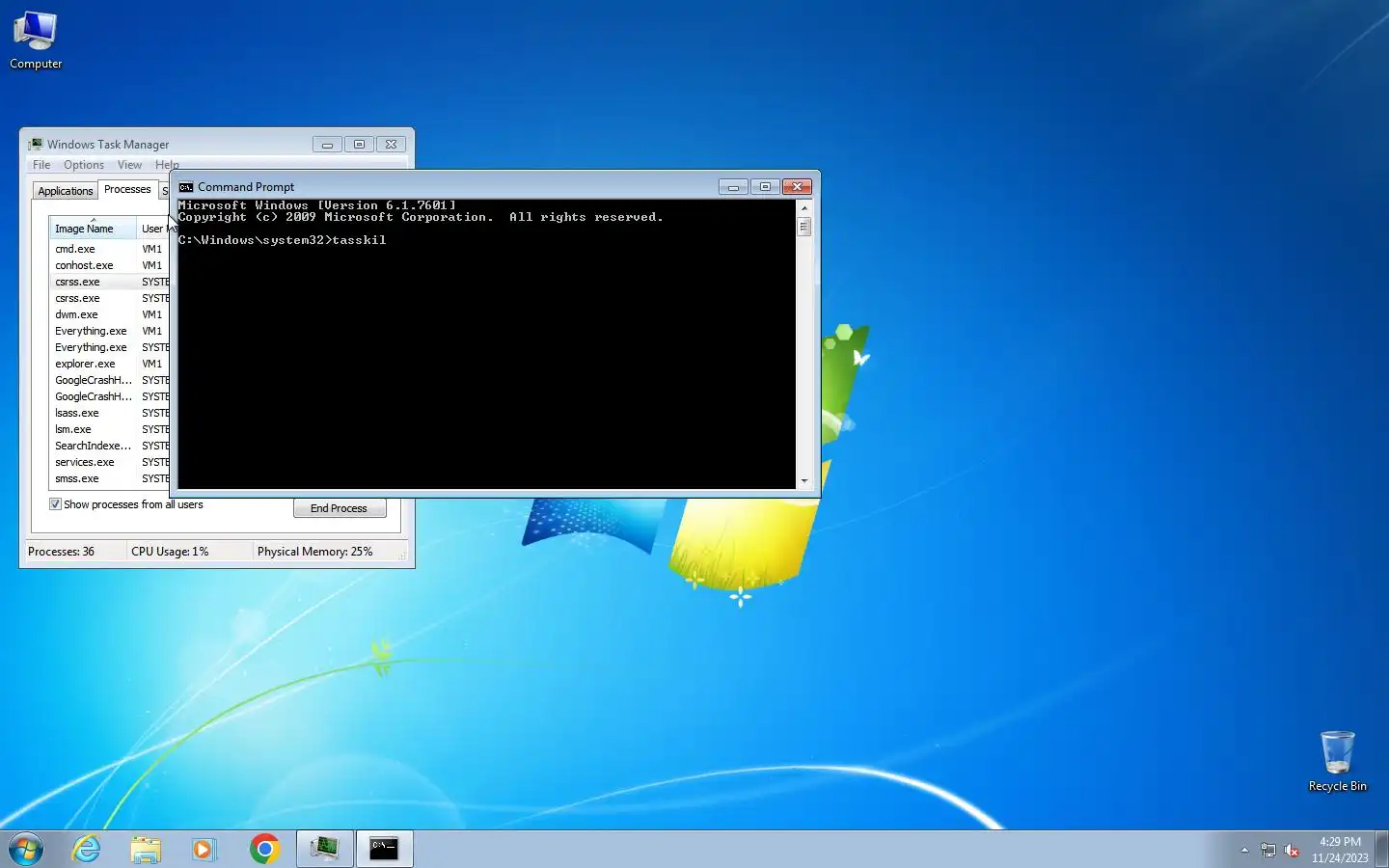Click the network tray icon

pyautogui.click(x=1267, y=850)
